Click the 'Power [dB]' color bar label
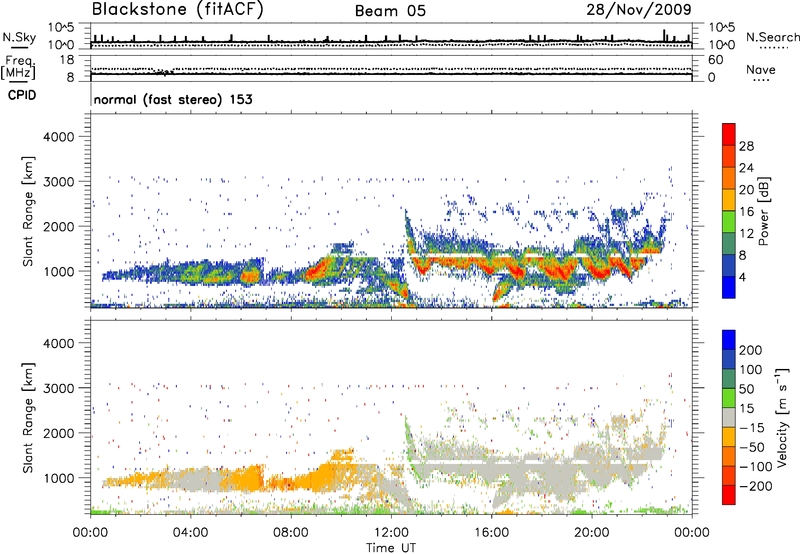The height and width of the screenshot is (554, 800). (763, 211)
